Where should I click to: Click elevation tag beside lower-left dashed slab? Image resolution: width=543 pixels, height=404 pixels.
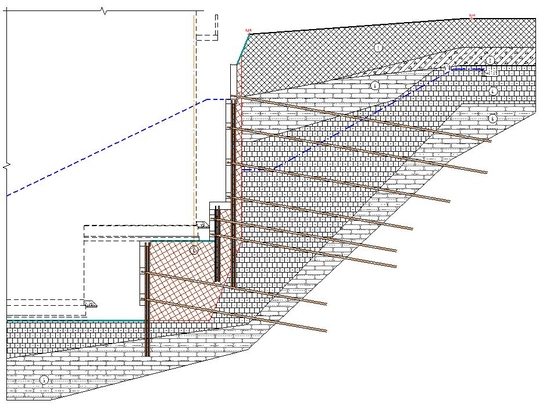(x=90, y=304)
